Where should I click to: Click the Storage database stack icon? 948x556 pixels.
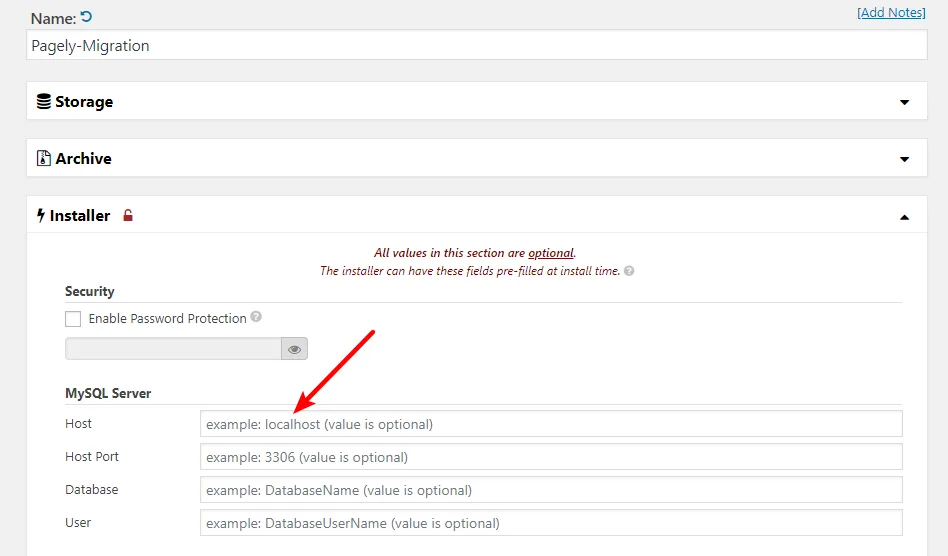coord(44,101)
